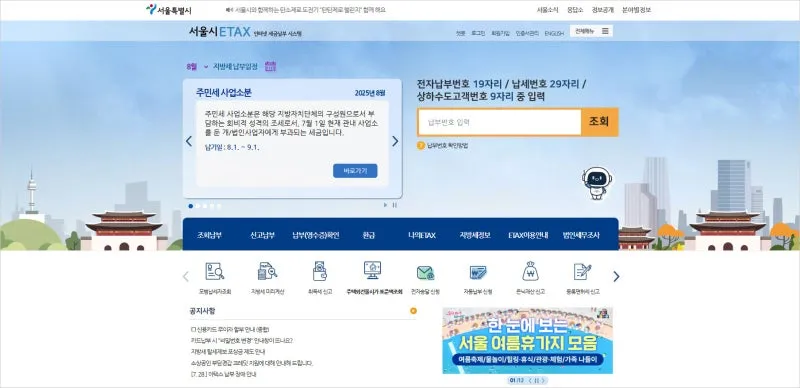The width and height of the screenshot is (800, 388).
Task: Play the tax schedule card slideshow
Action: click(x=386, y=205)
